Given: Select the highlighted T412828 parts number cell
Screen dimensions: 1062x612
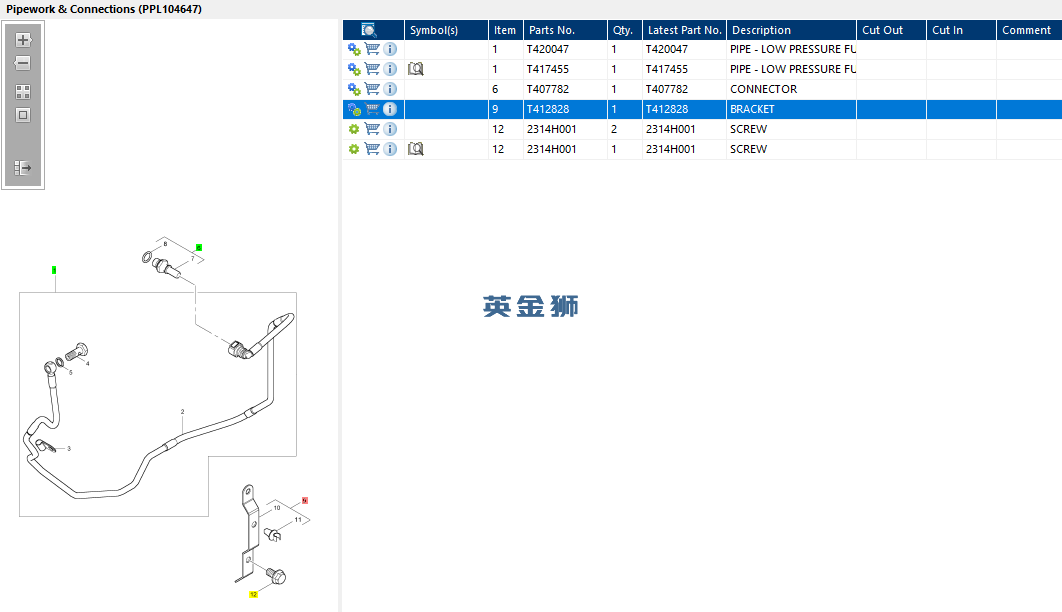Looking at the screenshot, I should [x=565, y=109].
